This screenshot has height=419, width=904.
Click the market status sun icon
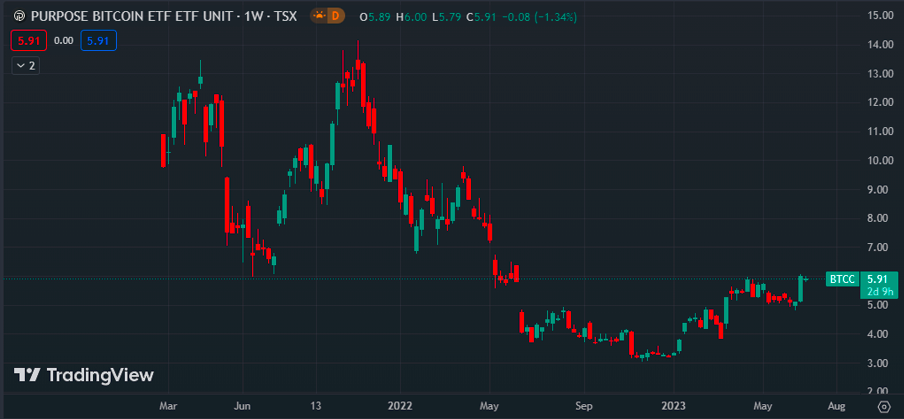point(318,16)
